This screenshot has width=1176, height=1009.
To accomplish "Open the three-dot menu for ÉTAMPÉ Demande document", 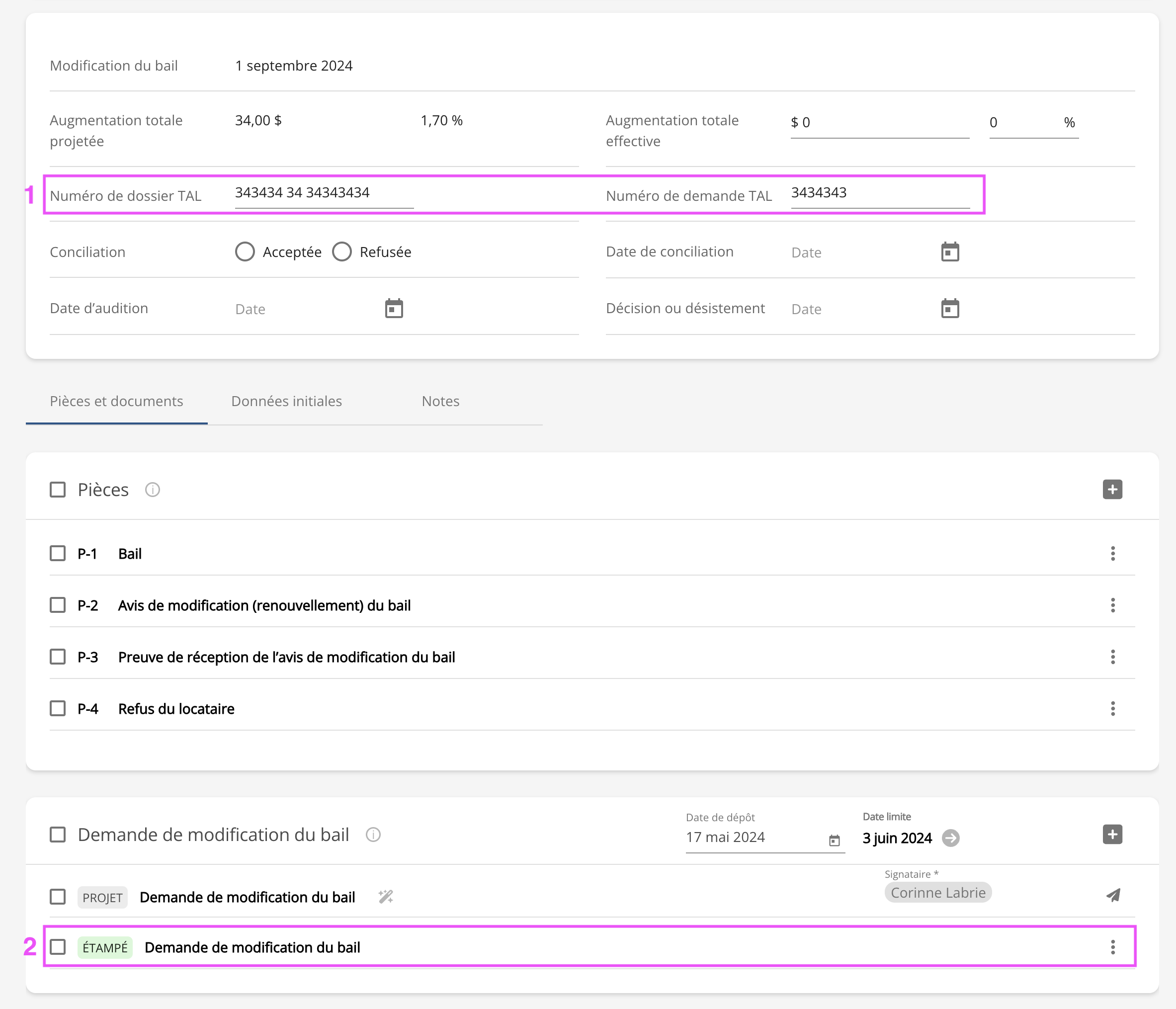I will [x=1112, y=946].
